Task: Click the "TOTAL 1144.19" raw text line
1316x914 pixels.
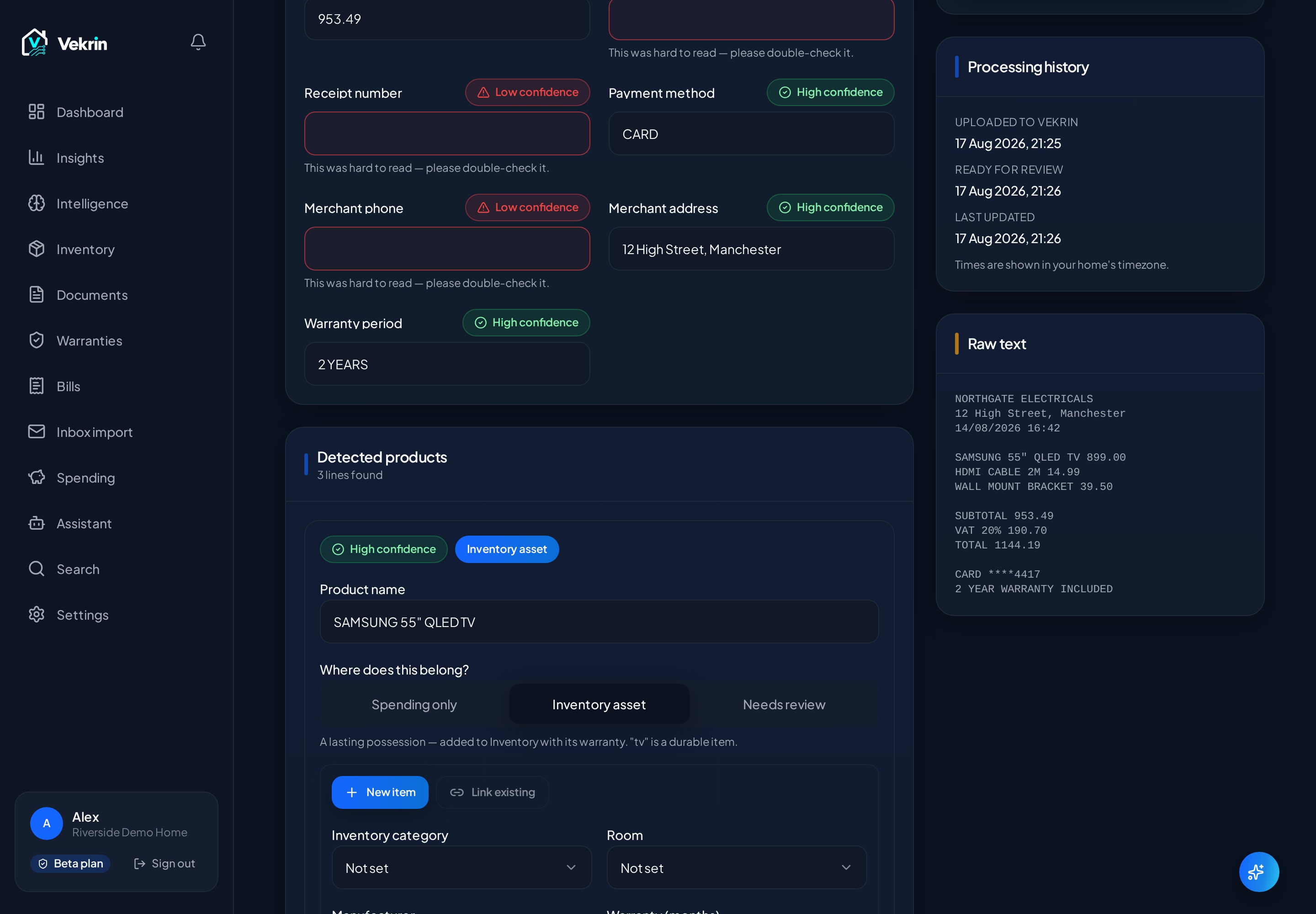Action: 998,545
